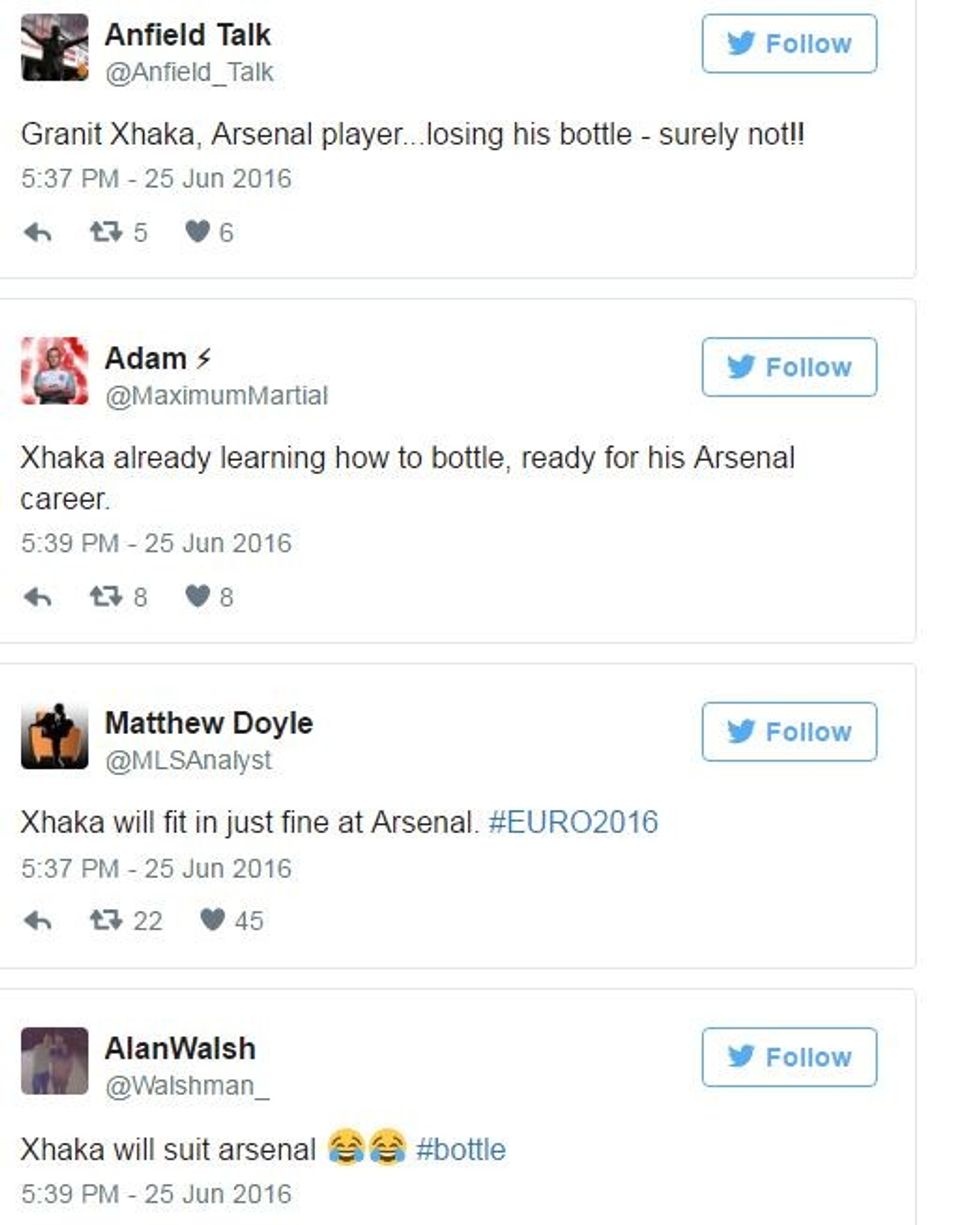Like Matthew Doyle's tweet with 45 likes
This screenshot has width=980, height=1225.
212,920
